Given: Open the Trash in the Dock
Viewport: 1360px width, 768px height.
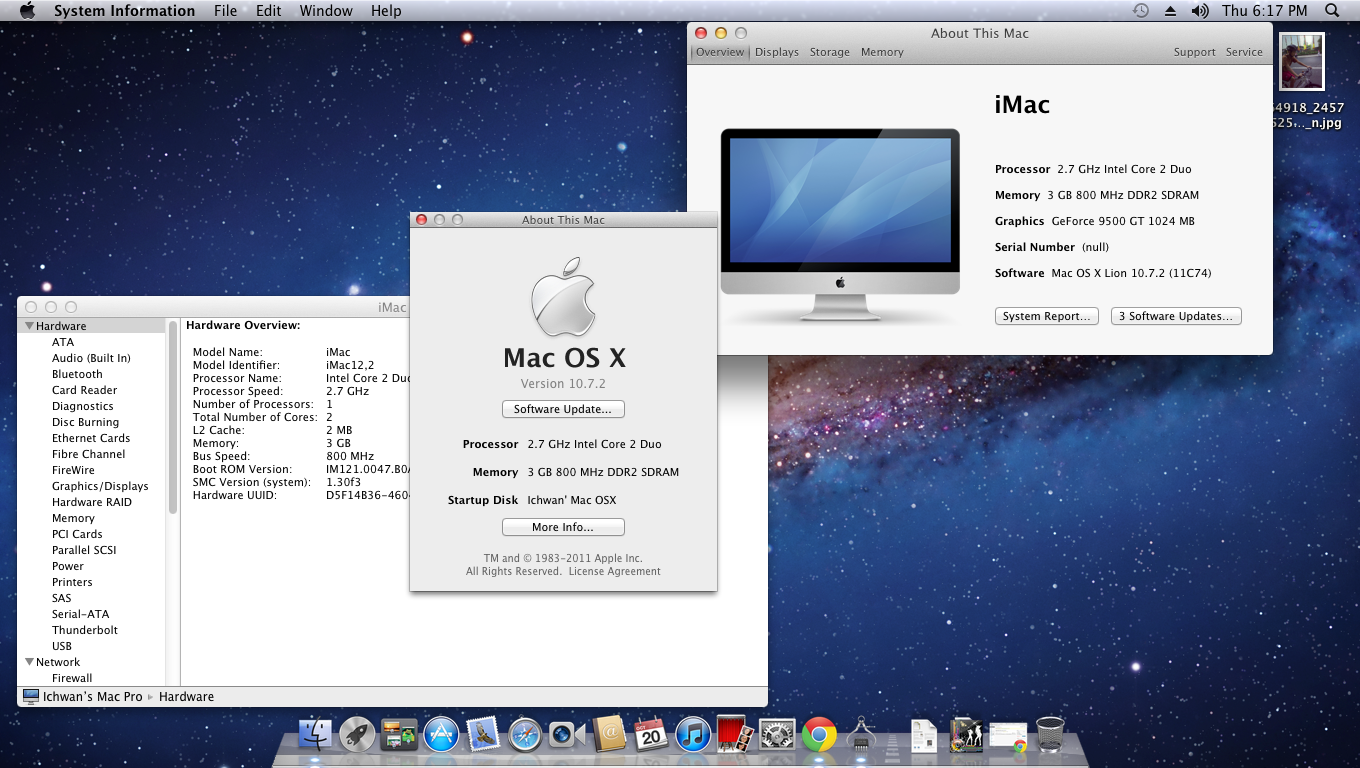Looking at the screenshot, I should pyautogui.click(x=1050, y=736).
